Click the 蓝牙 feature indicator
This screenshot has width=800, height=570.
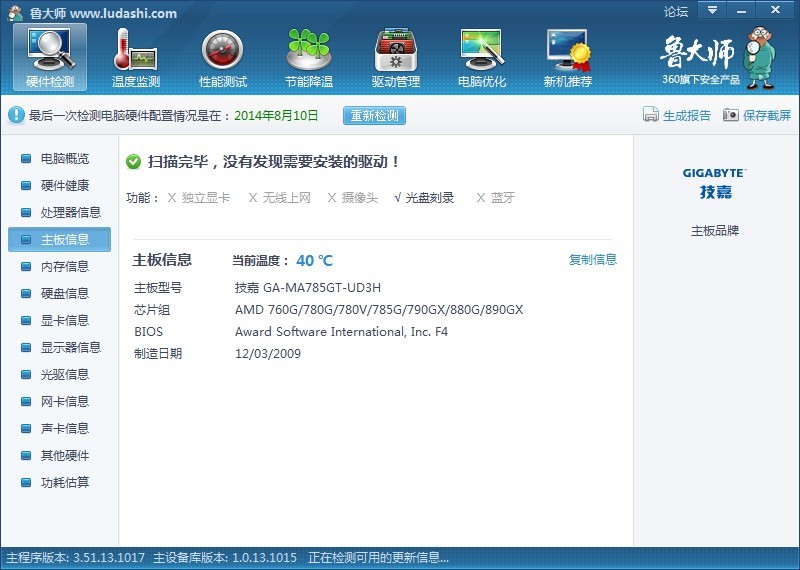495,197
